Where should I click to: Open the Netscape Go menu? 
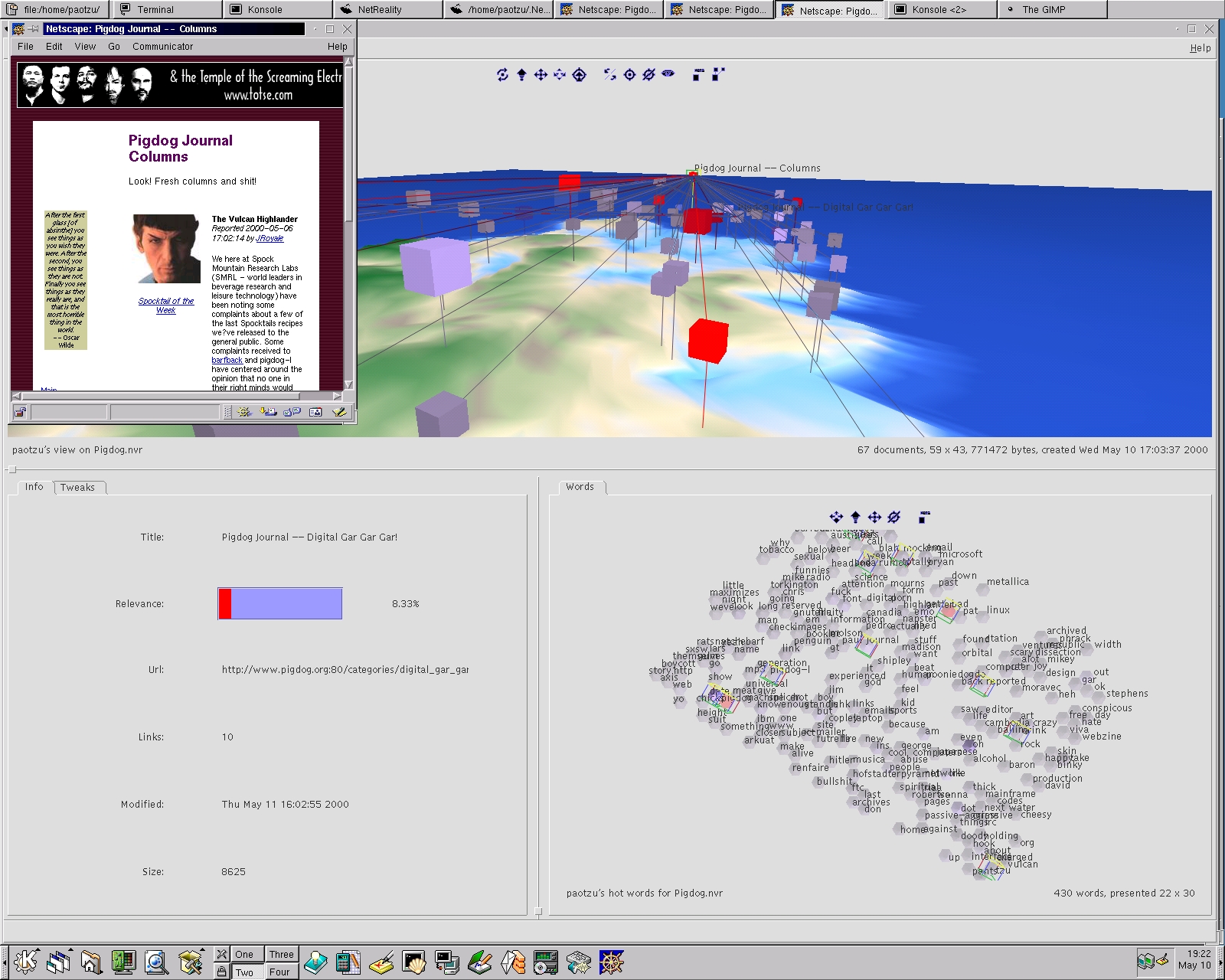click(114, 47)
